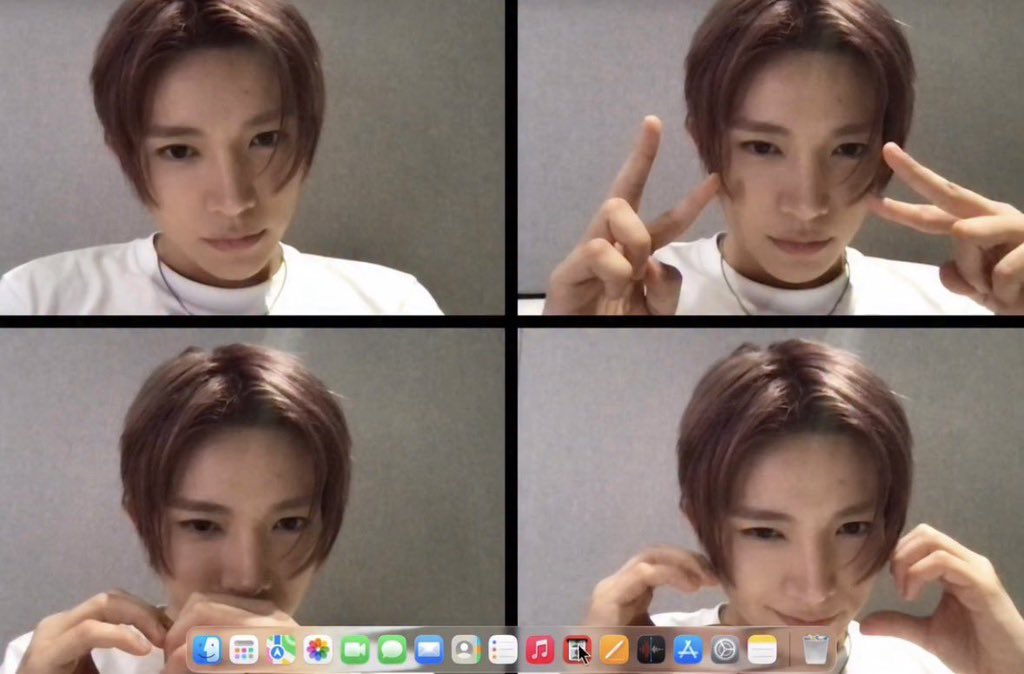Screen dimensions: 1024x674
Task: Open Pages from the dock
Action: pos(614,650)
